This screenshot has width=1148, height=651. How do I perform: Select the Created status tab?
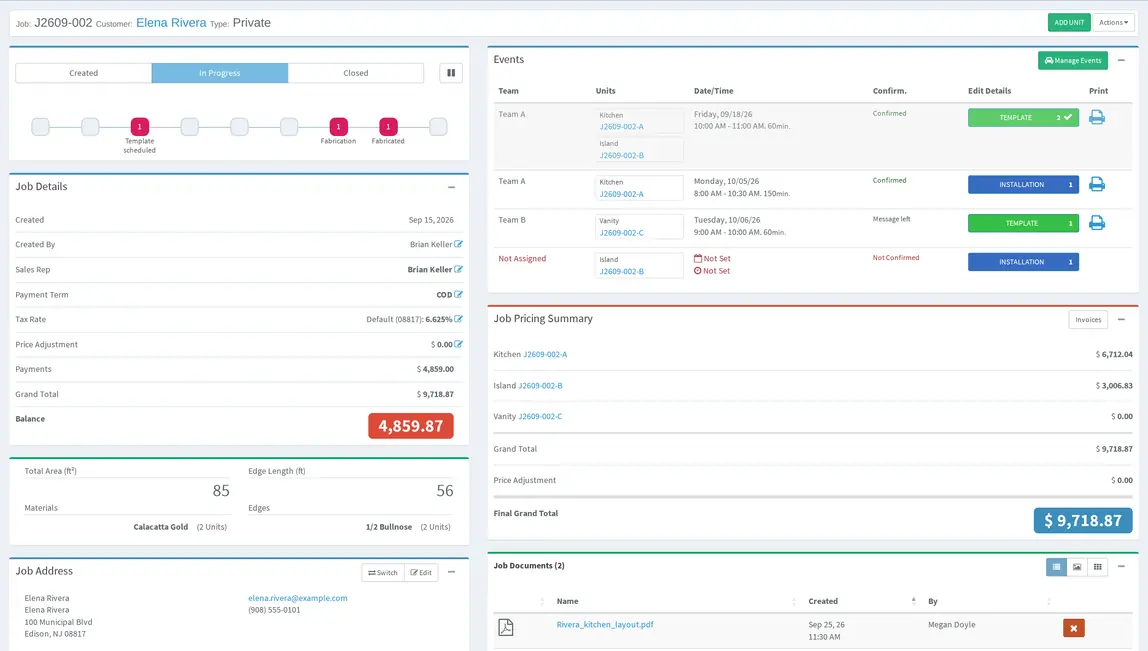pos(83,72)
